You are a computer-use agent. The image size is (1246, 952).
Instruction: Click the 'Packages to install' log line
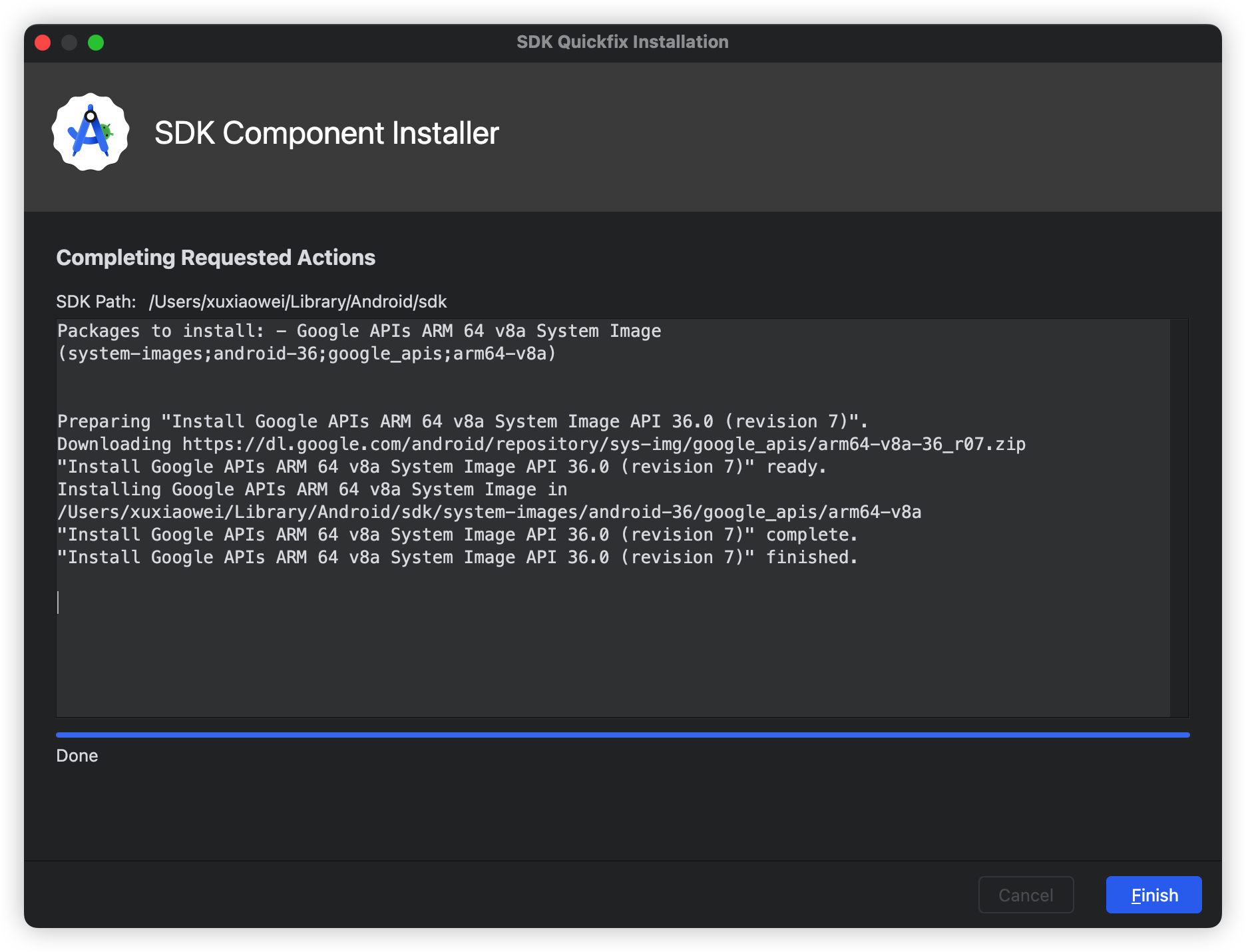[x=359, y=331]
